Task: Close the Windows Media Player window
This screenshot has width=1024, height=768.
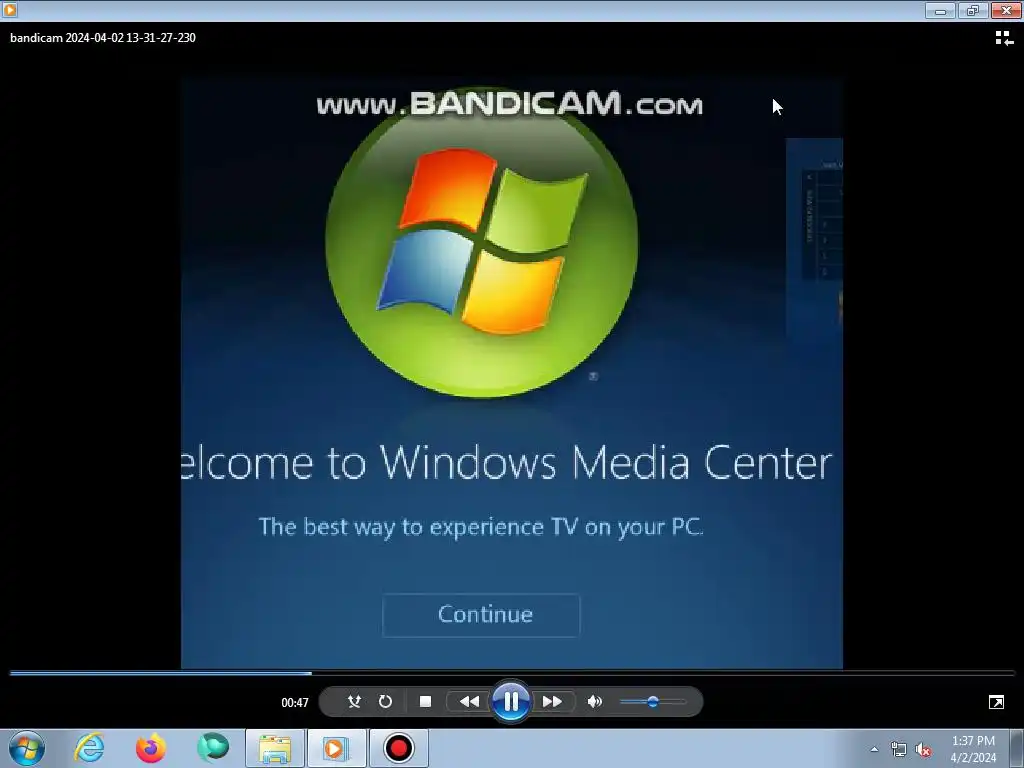Action: tap(1006, 10)
